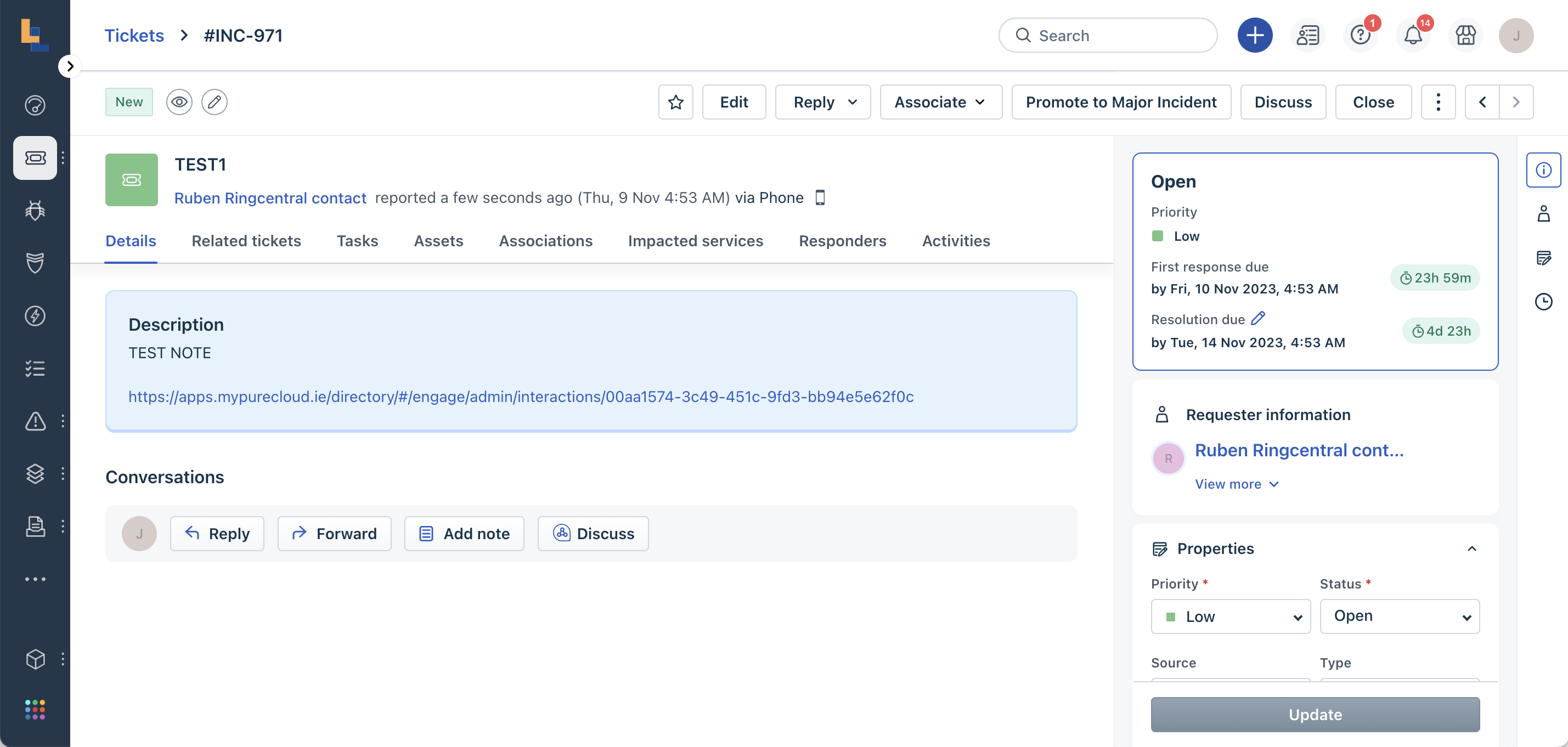
Task: Open the Tasks checklist icon in sidebar
Action: [x=35, y=368]
